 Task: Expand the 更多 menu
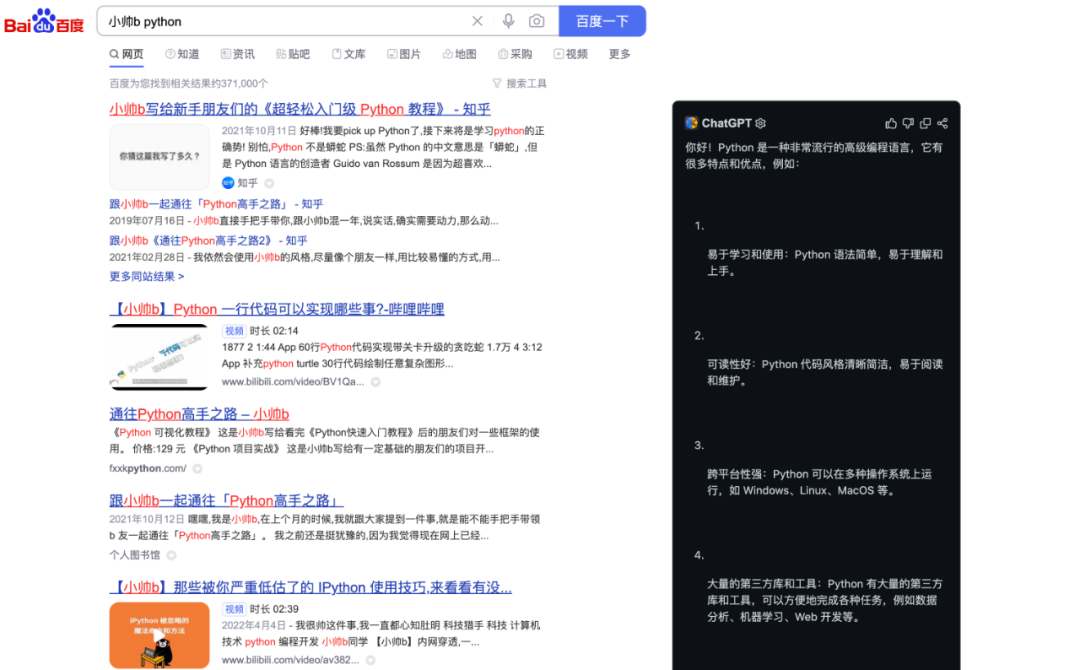coord(619,54)
